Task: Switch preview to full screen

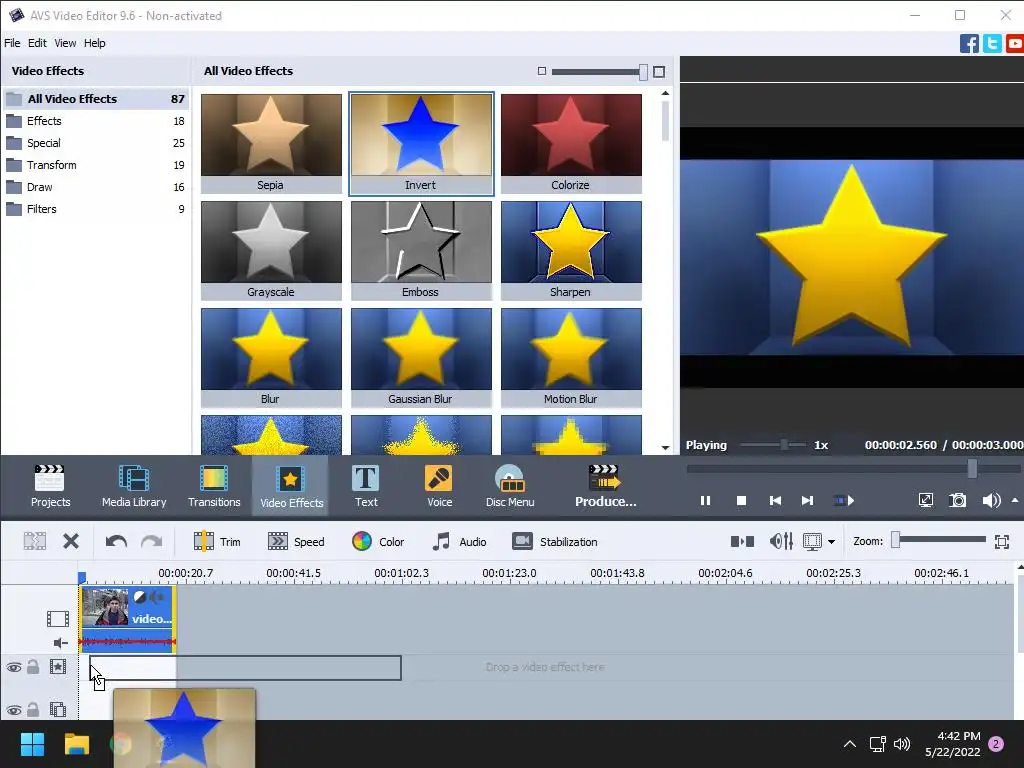Action: (x=925, y=501)
